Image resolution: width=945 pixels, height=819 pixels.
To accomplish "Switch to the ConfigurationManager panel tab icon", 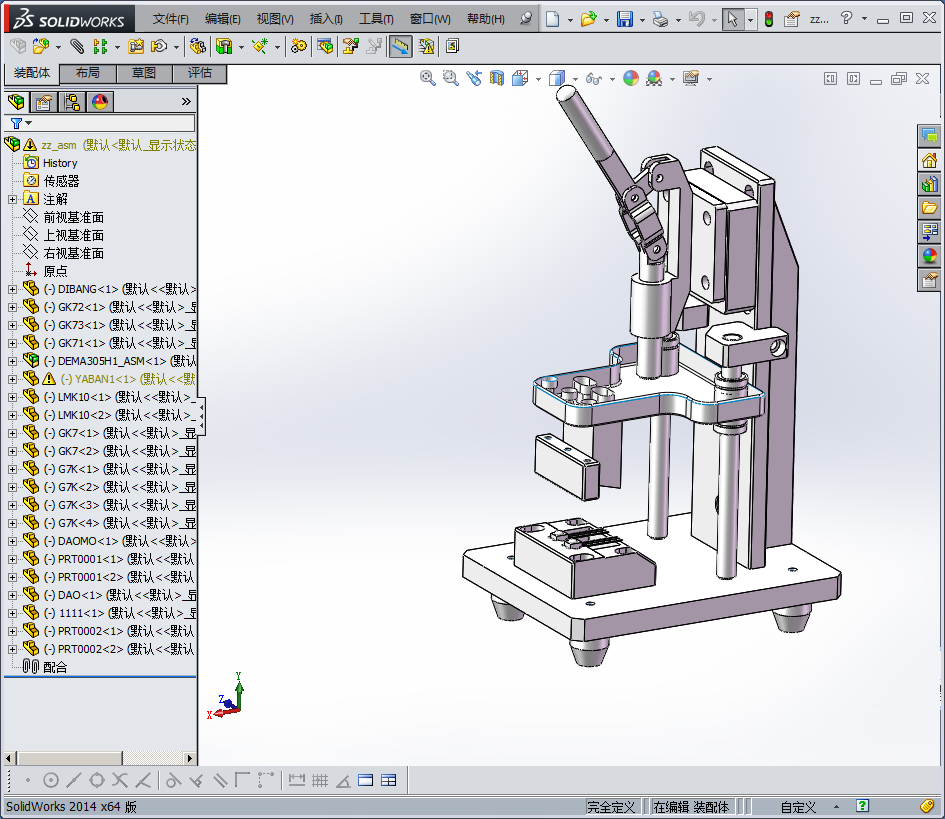I will pyautogui.click(x=72, y=101).
